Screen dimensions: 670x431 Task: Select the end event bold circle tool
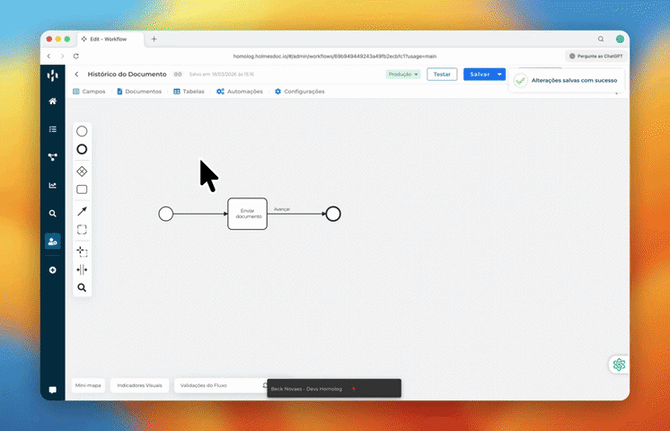[82, 149]
